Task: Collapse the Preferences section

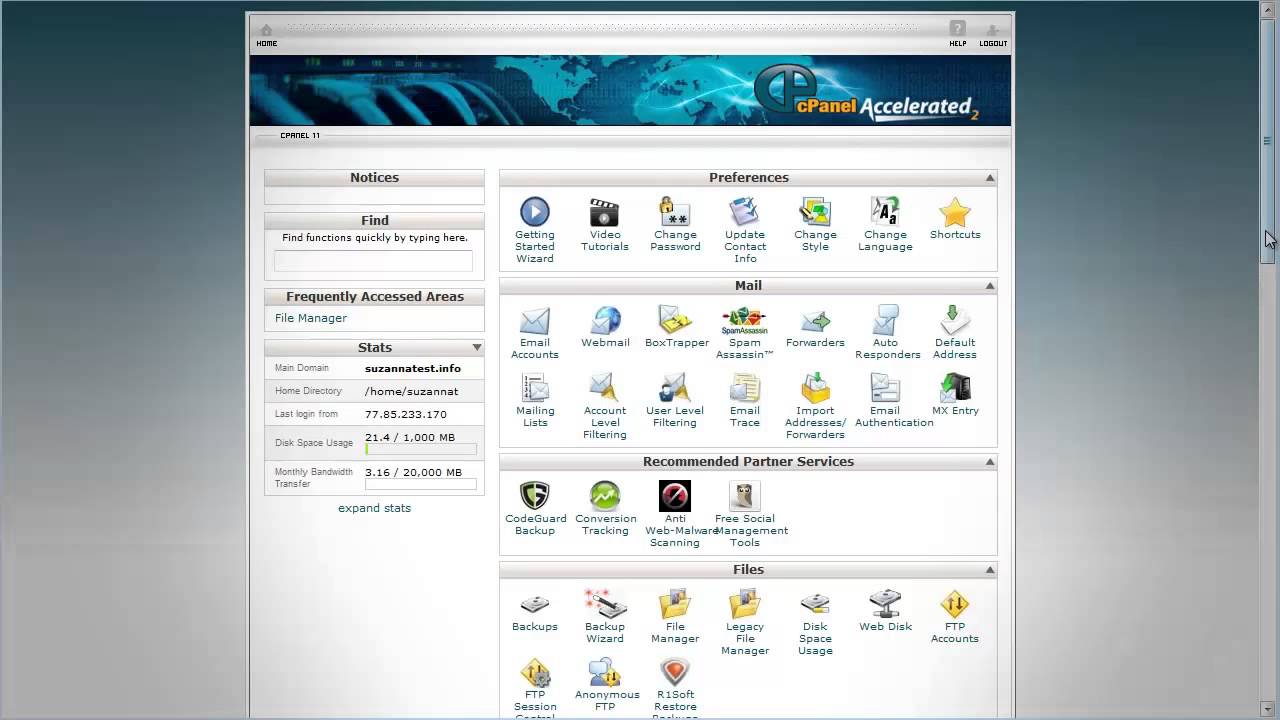Action: [990, 178]
